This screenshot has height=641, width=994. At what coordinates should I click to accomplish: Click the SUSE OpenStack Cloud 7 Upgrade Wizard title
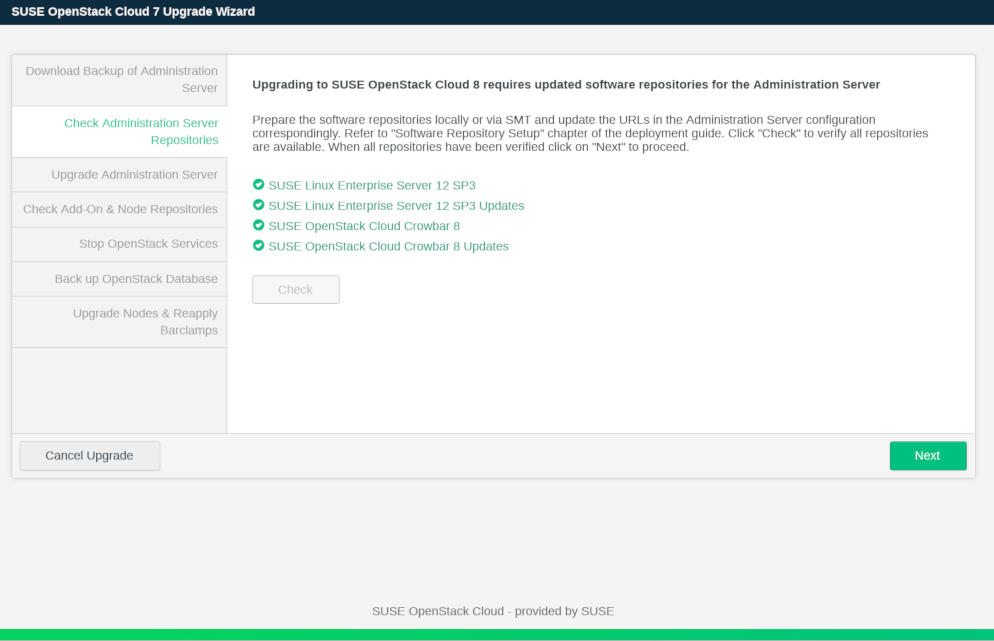tap(133, 11)
